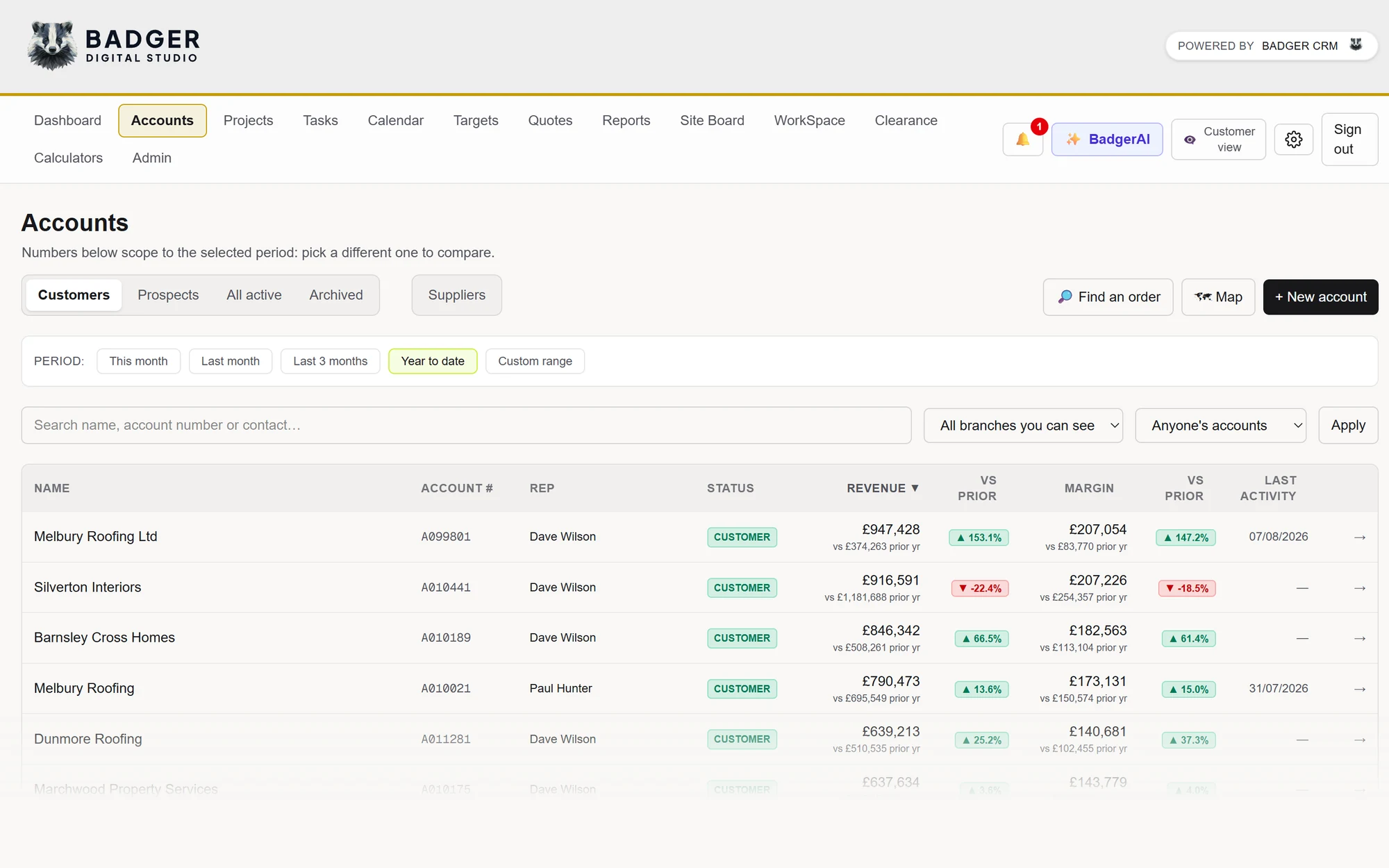Open row arrow for Silverton Interiors

pos(1360,588)
